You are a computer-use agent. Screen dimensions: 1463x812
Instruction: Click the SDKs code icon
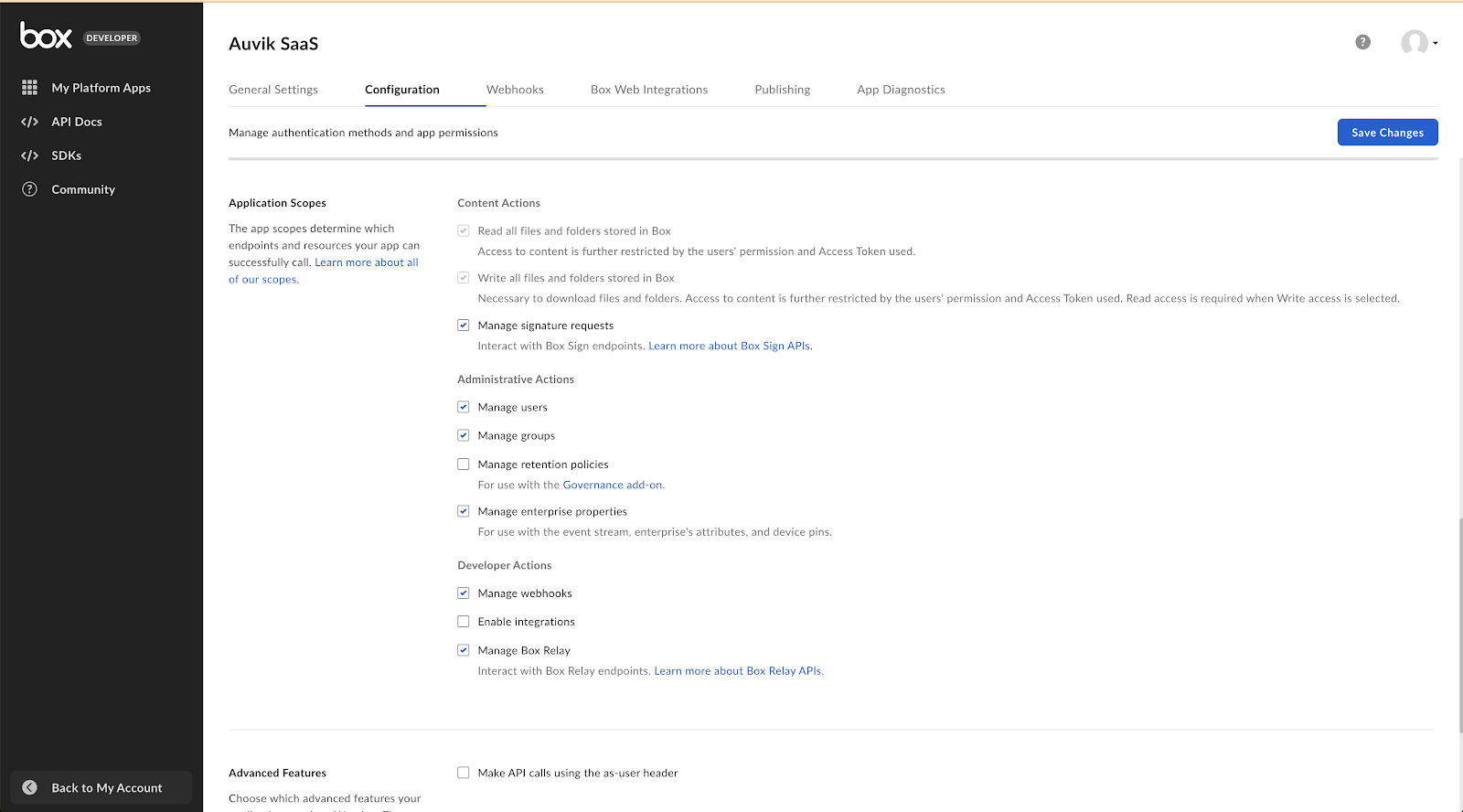[30, 155]
